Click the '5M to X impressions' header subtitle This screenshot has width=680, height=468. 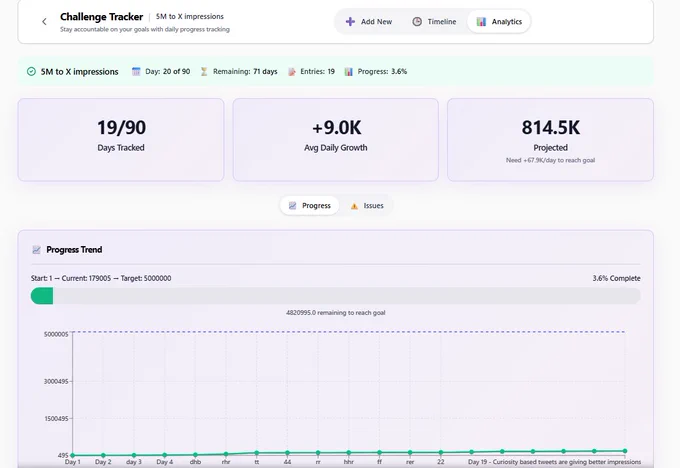(x=190, y=16)
